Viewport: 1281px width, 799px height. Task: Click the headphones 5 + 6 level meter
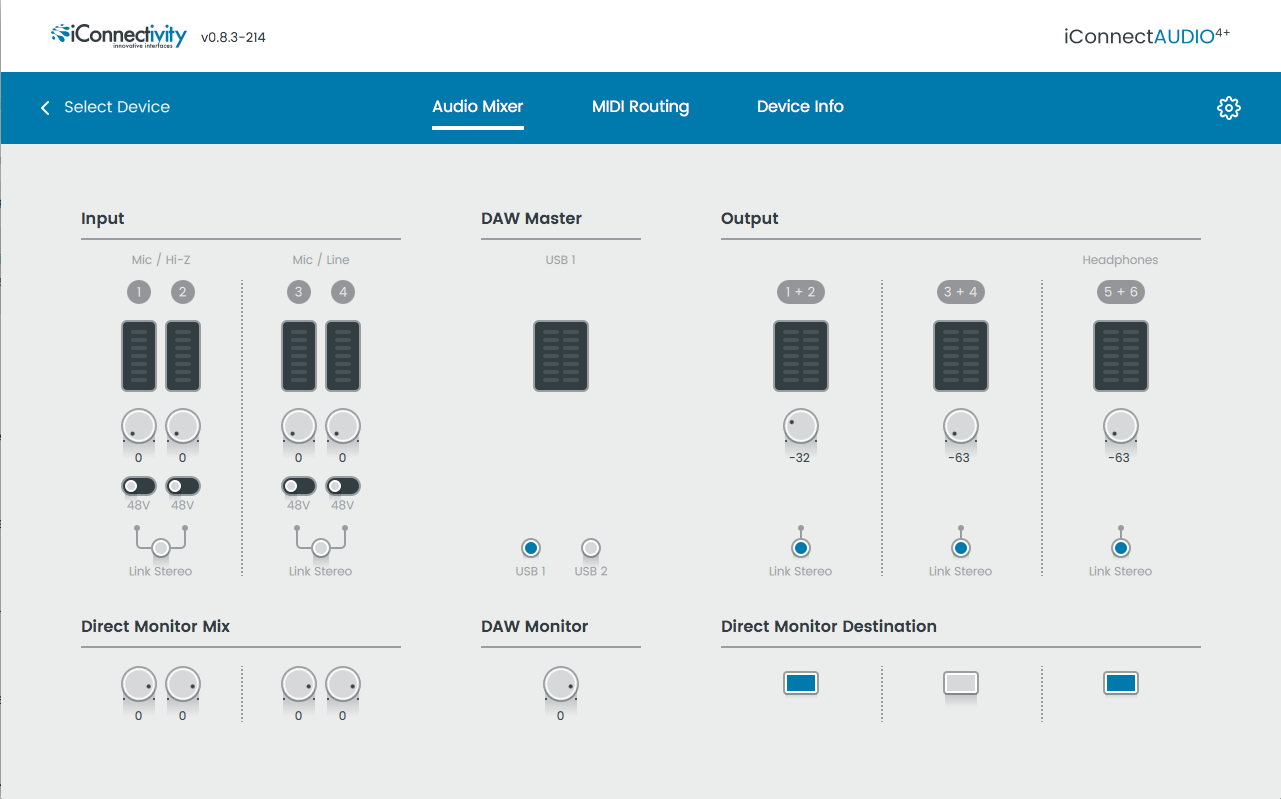pyautogui.click(x=1120, y=356)
